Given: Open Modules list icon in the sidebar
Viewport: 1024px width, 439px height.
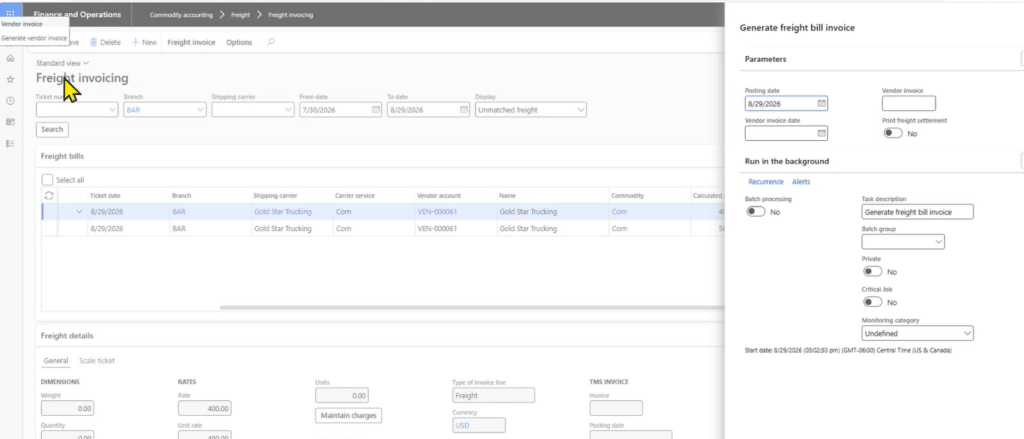Looking at the screenshot, I should pos(10,143).
